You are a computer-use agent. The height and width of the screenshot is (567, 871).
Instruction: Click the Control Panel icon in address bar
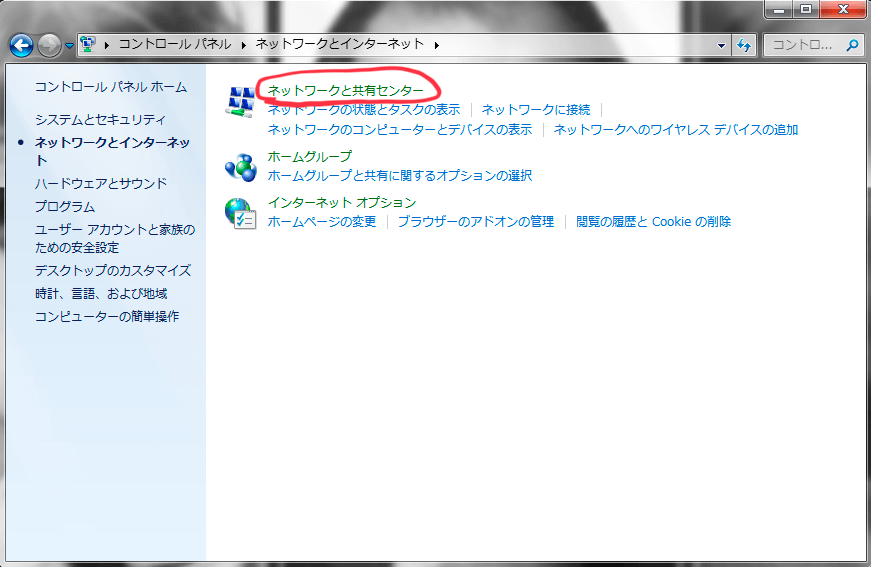[x=88, y=44]
